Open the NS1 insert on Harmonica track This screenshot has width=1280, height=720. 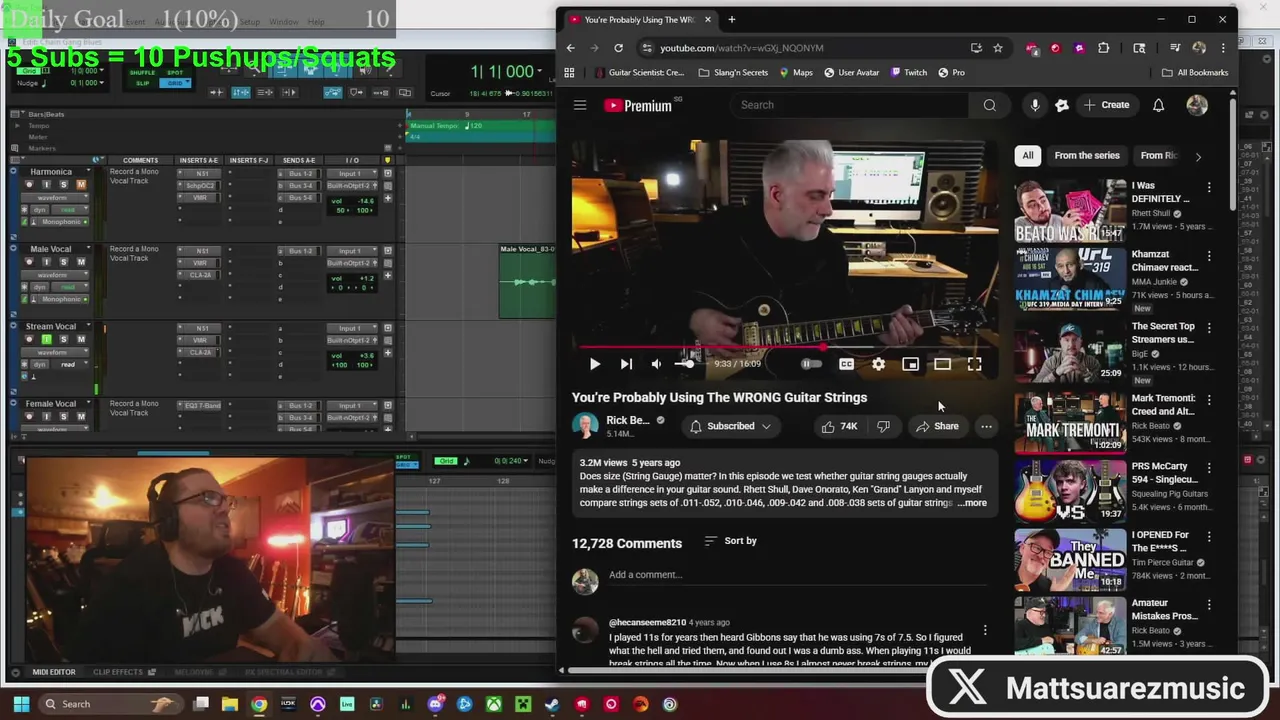[200, 174]
